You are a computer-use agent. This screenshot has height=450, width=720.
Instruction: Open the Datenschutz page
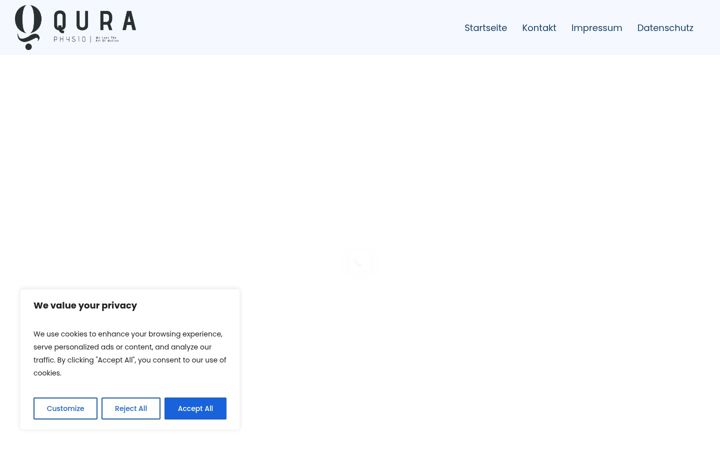click(665, 28)
